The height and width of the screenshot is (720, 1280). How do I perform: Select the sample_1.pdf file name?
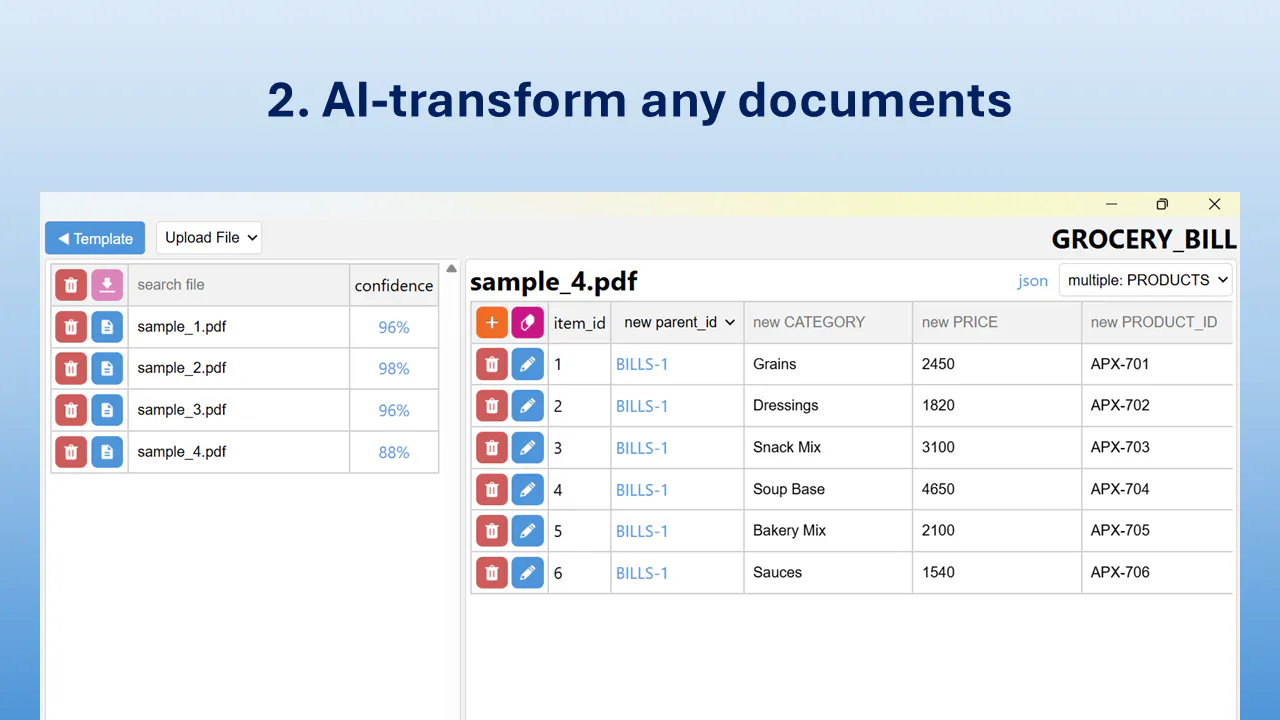tap(182, 327)
